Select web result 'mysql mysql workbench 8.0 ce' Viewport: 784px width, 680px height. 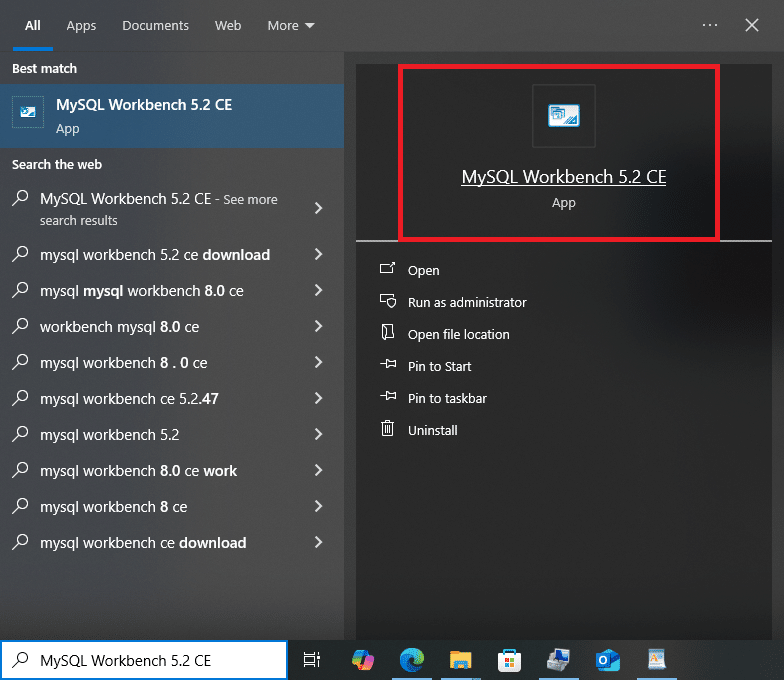172,290
